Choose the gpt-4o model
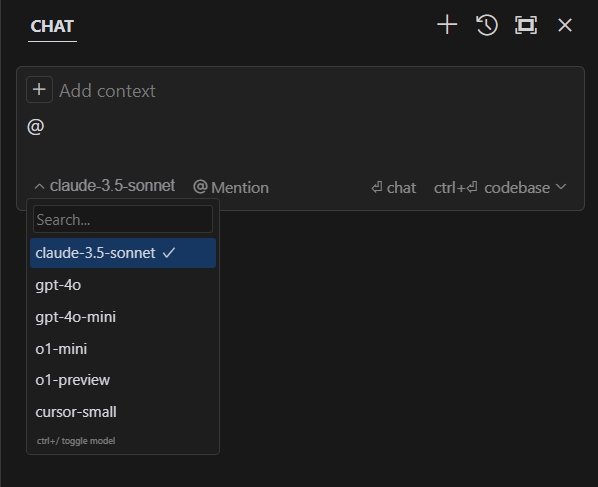This screenshot has width=598, height=487. pyautogui.click(x=123, y=285)
